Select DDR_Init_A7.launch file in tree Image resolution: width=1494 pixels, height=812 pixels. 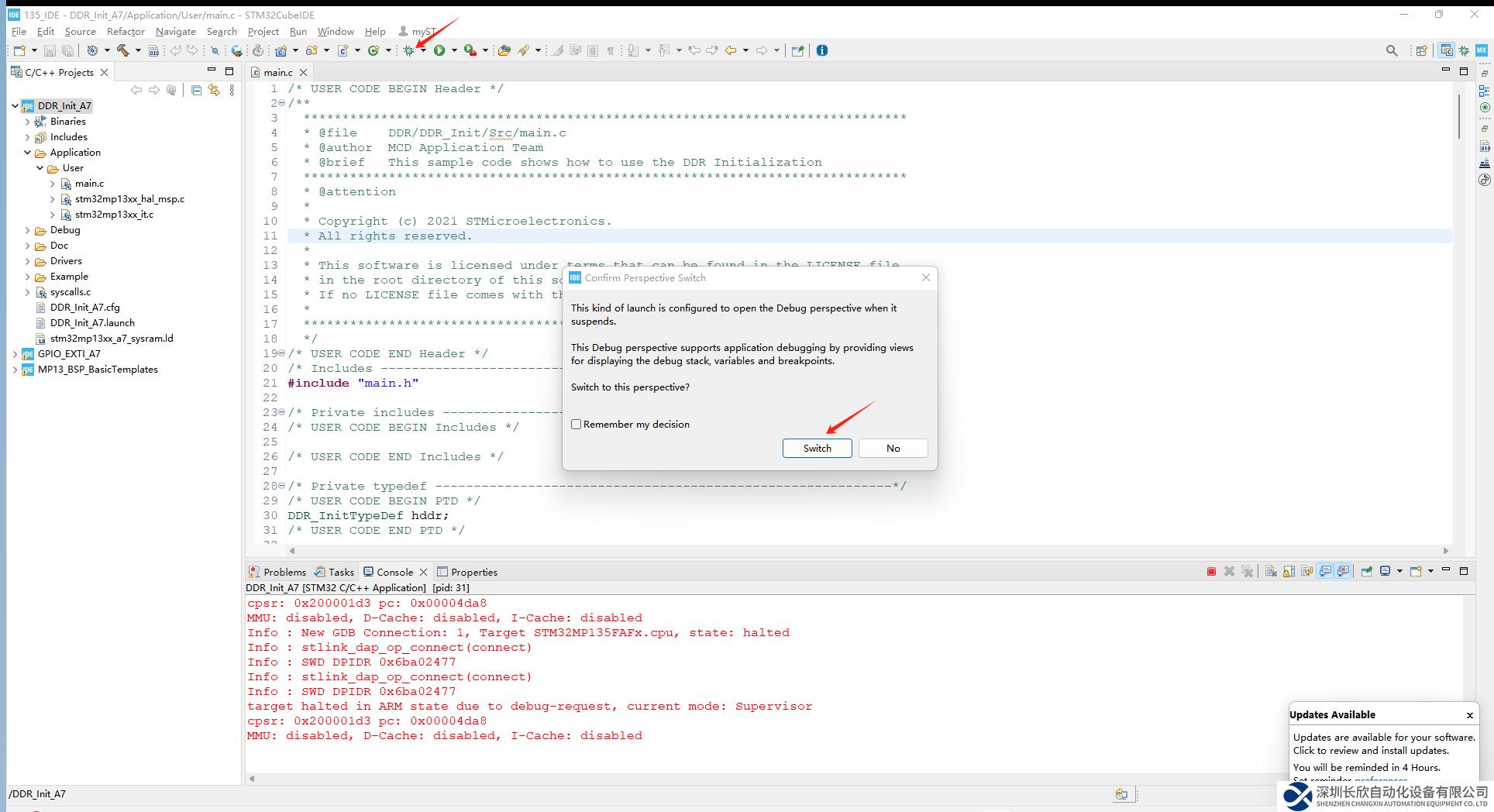[x=92, y=323]
